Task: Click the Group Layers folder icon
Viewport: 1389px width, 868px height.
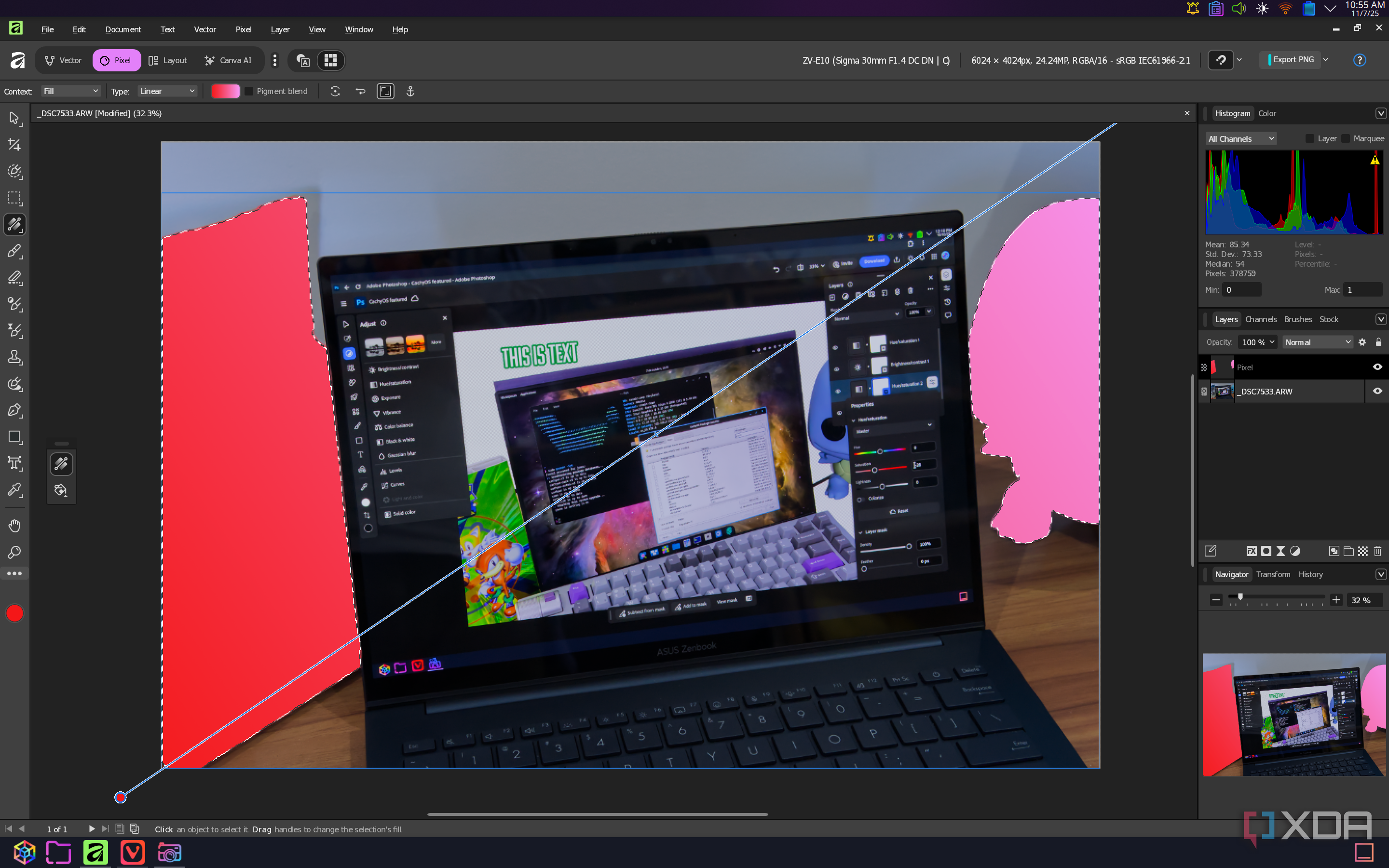Action: pos(1348,551)
